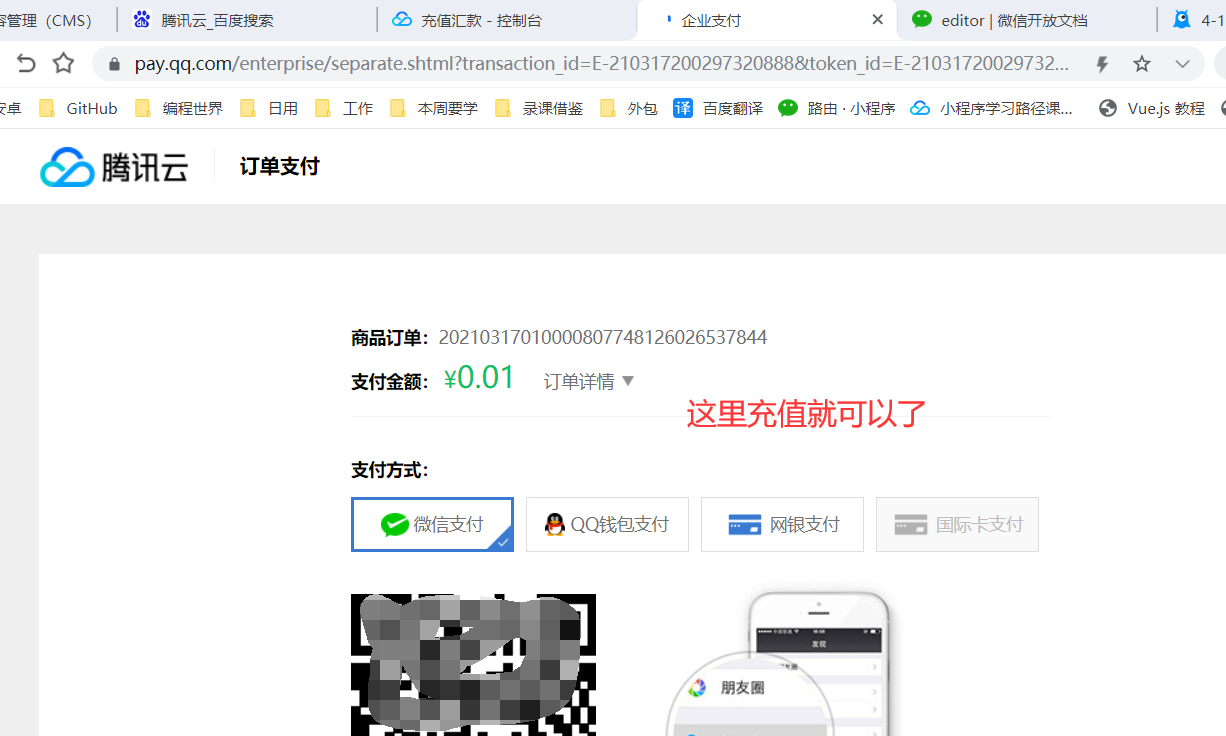1226x736 pixels.
Task: Click the 商品订单 label
Action: point(390,338)
